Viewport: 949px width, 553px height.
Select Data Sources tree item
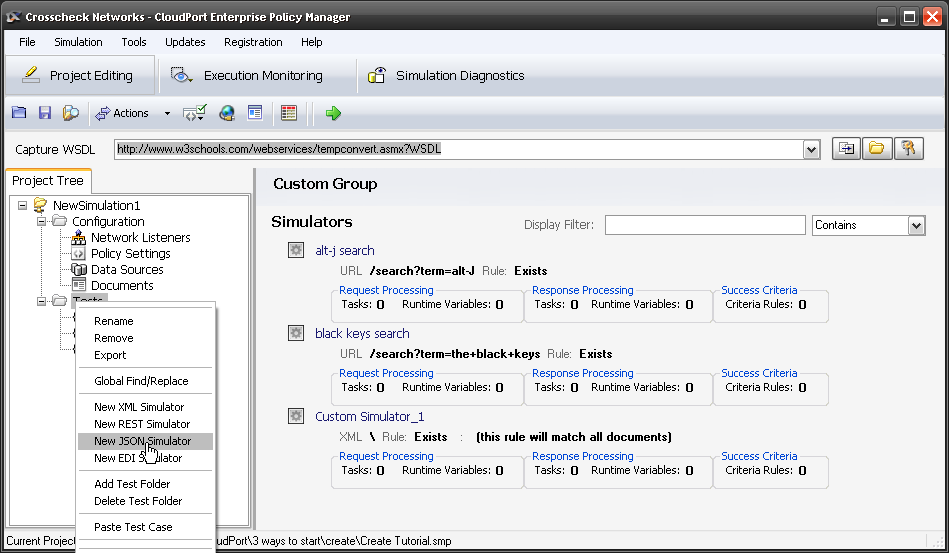[x=127, y=269]
